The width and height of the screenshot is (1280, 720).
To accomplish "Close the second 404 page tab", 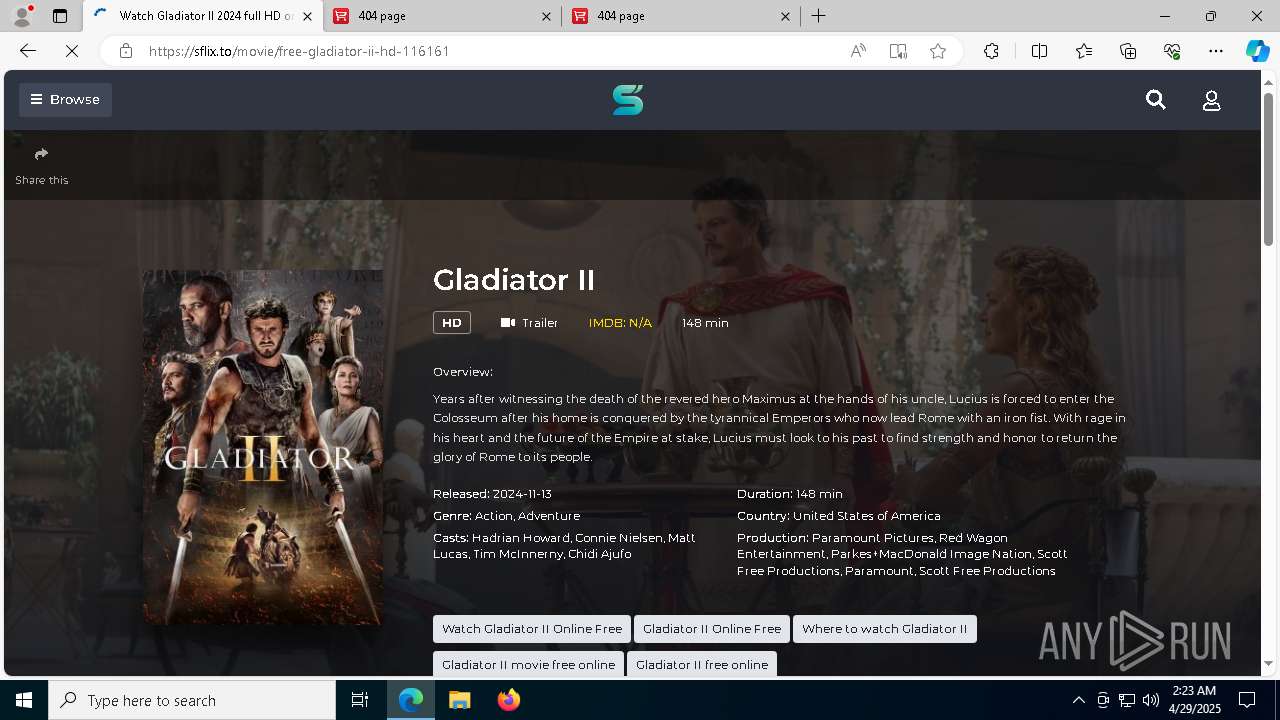I will point(785,16).
